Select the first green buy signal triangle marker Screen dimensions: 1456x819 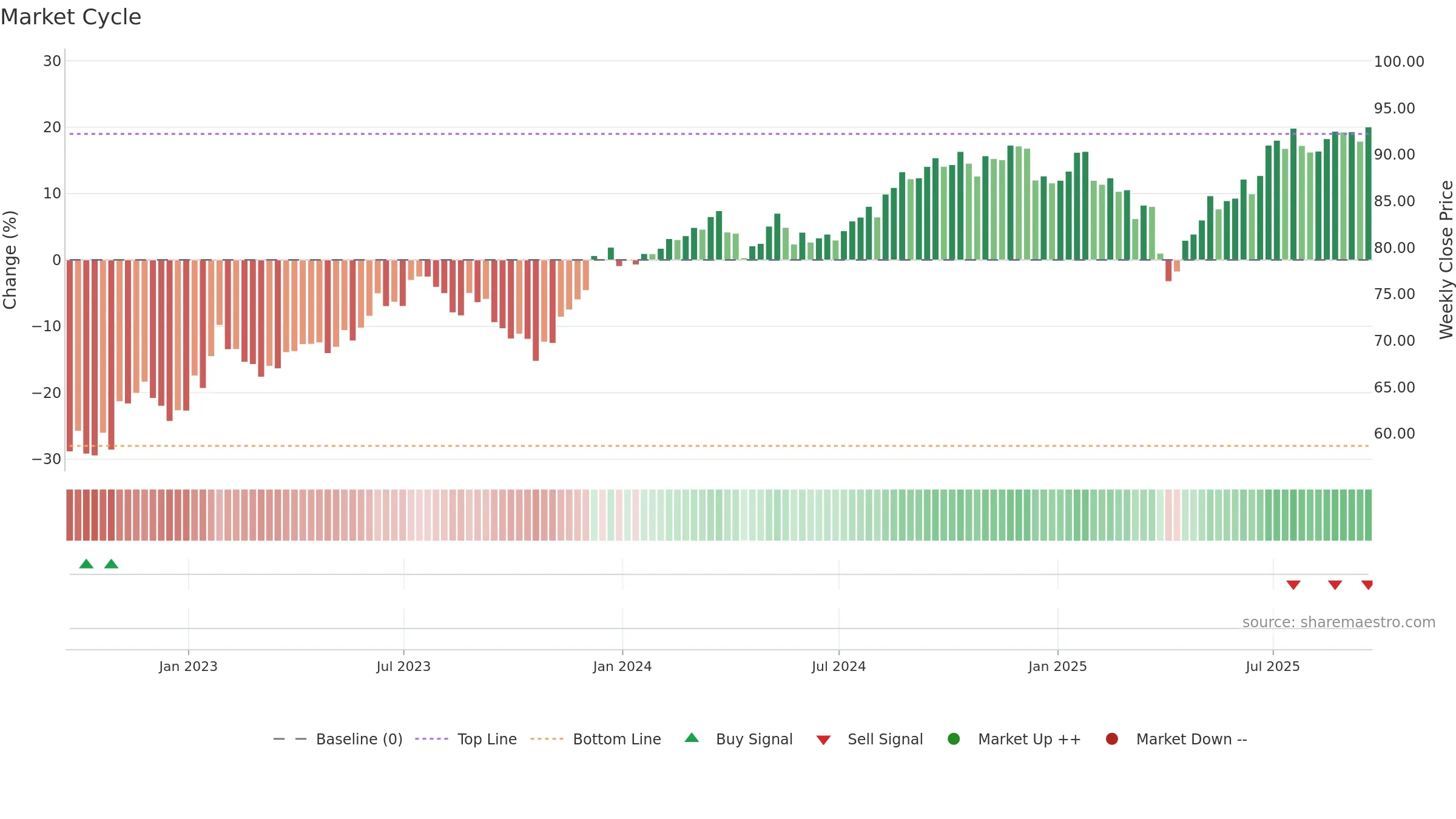[86, 564]
